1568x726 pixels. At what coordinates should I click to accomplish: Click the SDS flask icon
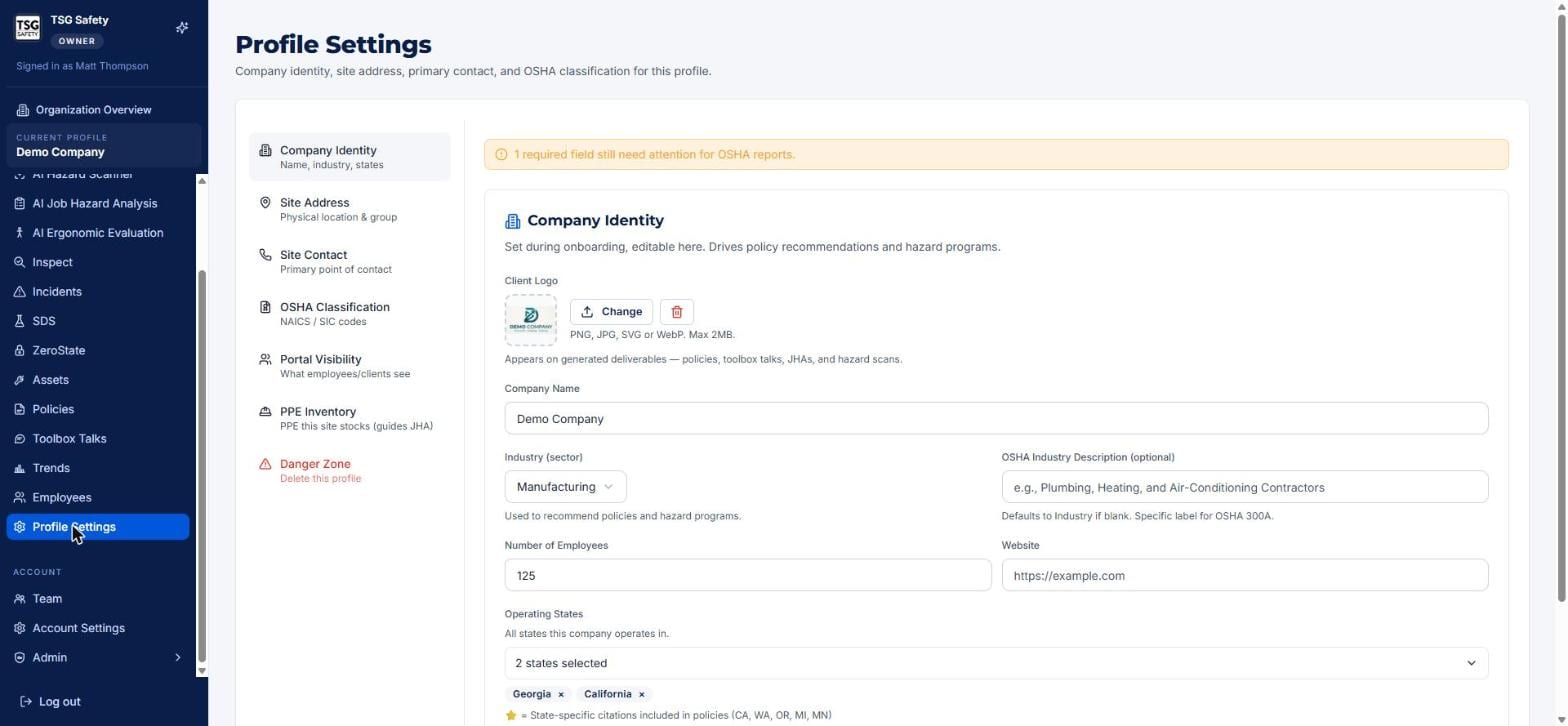point(20,321)
